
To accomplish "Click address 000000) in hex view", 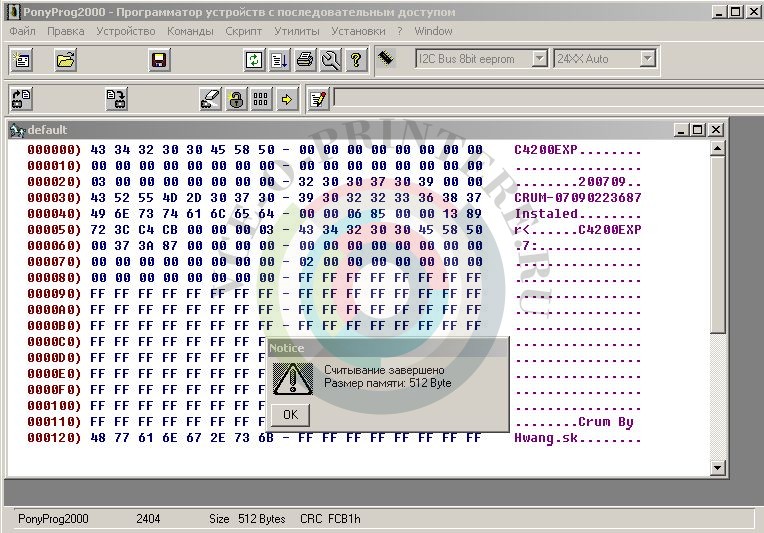I will coord(54,150).
